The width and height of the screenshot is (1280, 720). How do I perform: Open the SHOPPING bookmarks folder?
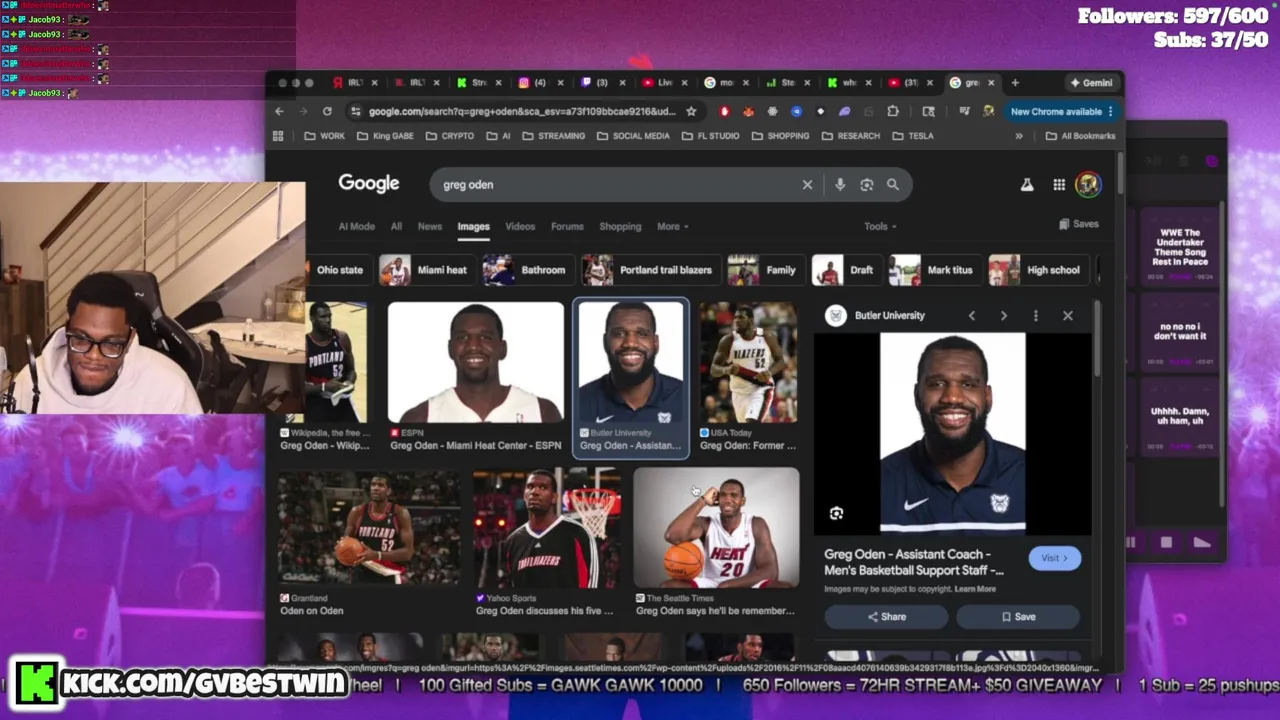coord(780,136)
